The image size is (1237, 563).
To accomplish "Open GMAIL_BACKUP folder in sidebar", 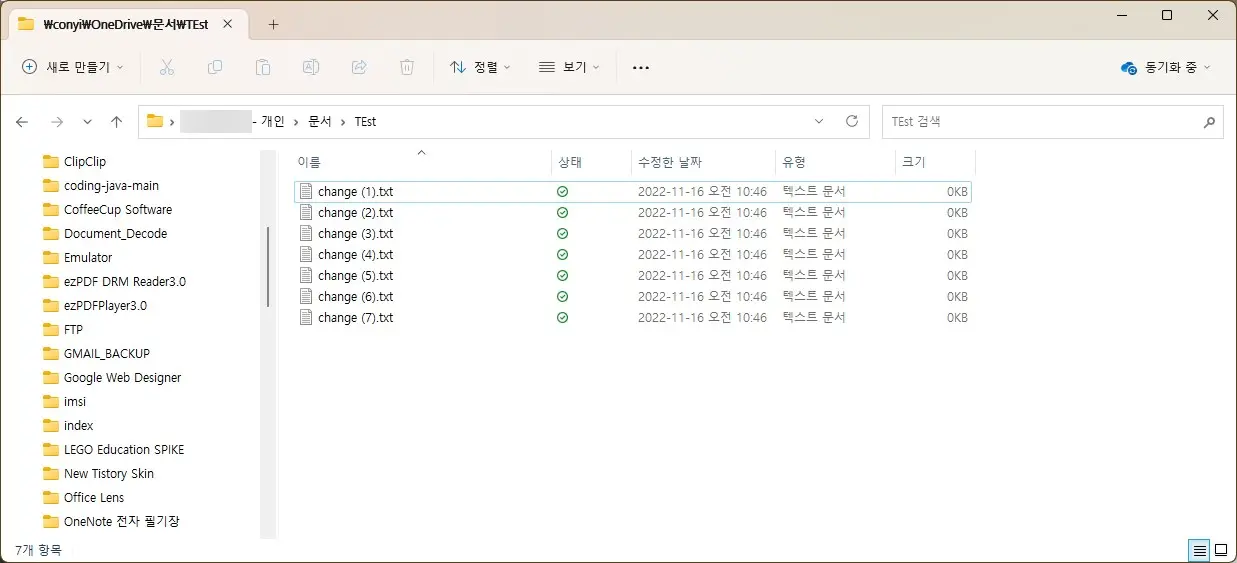I will pos(107,353).
